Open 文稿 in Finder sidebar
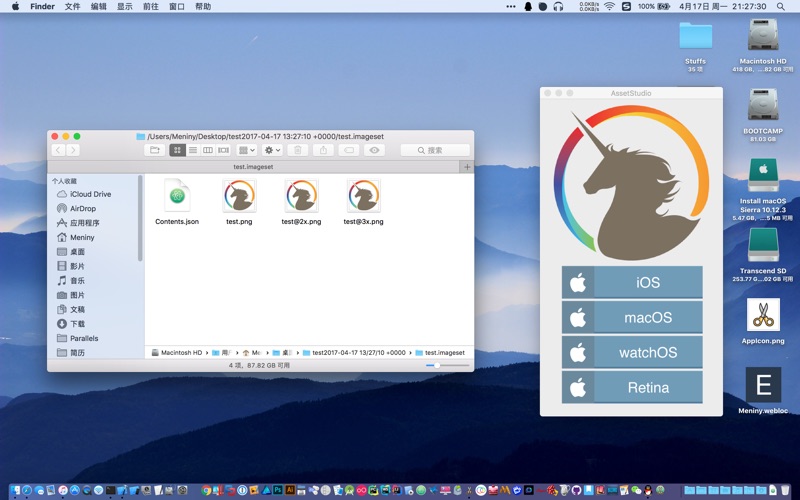The image size is (800, 500). 77,309
